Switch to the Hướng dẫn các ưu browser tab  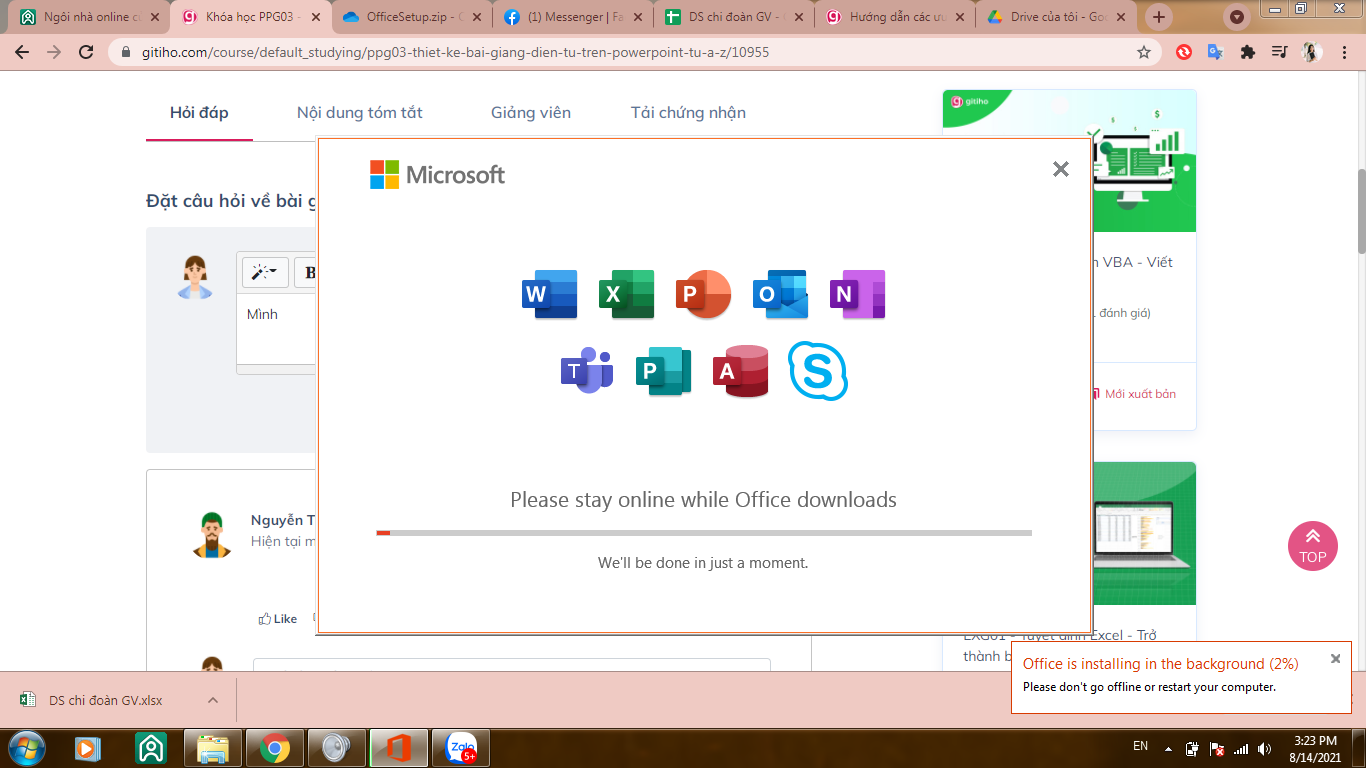[894, 17]
